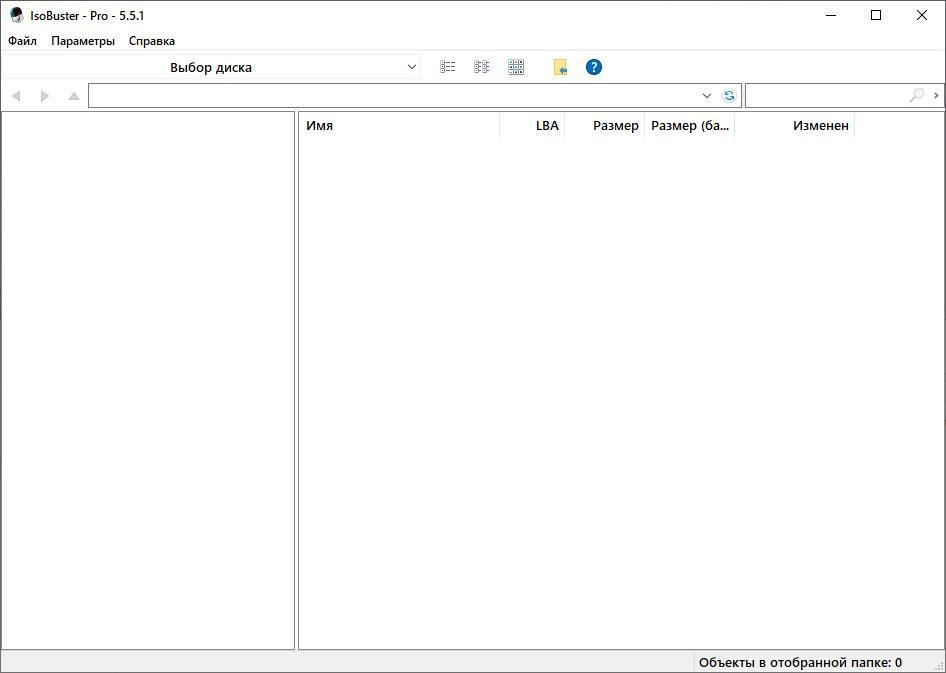Sort by the Имя column header
The height and width of the screenshot is (673, 946).
tap(399, 125)
